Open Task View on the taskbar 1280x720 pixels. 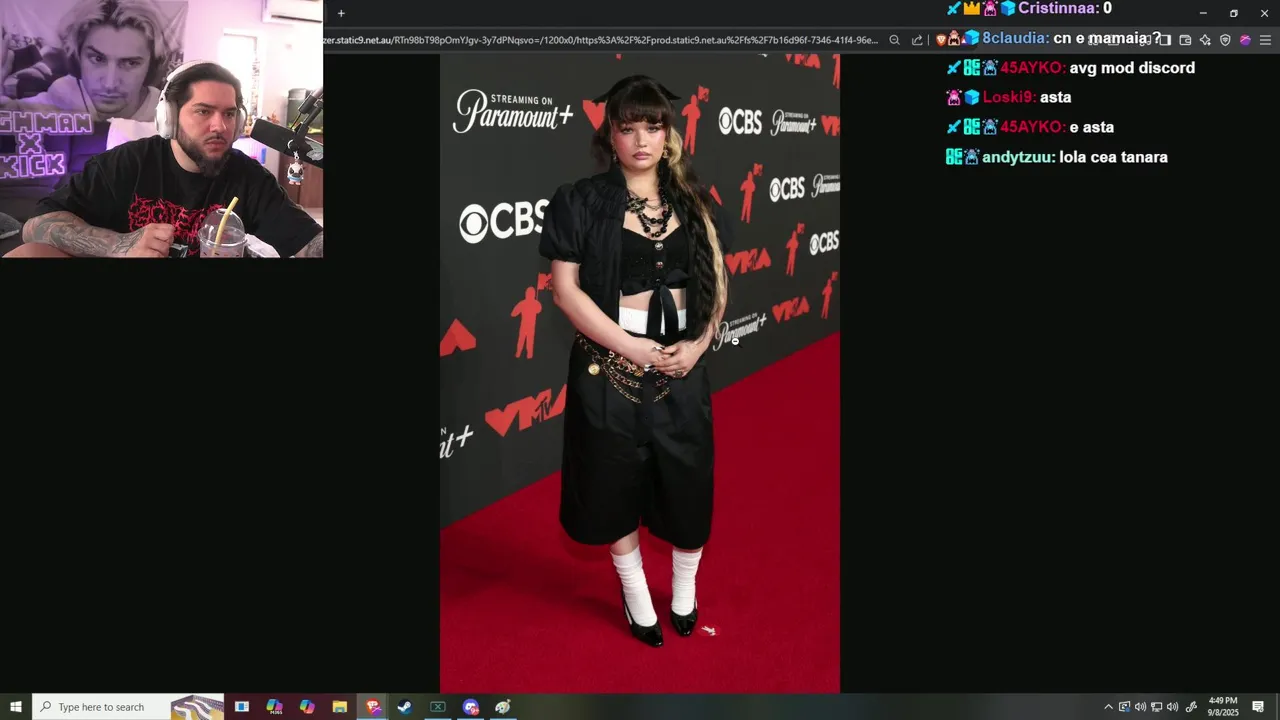point(242,707)
